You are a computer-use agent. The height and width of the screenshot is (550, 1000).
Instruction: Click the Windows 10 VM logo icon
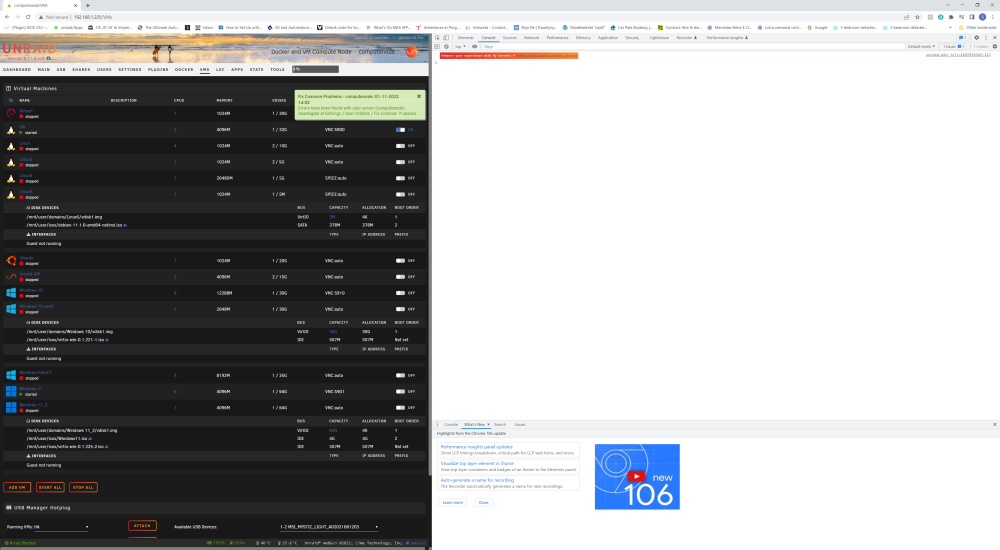coord(11,293)
